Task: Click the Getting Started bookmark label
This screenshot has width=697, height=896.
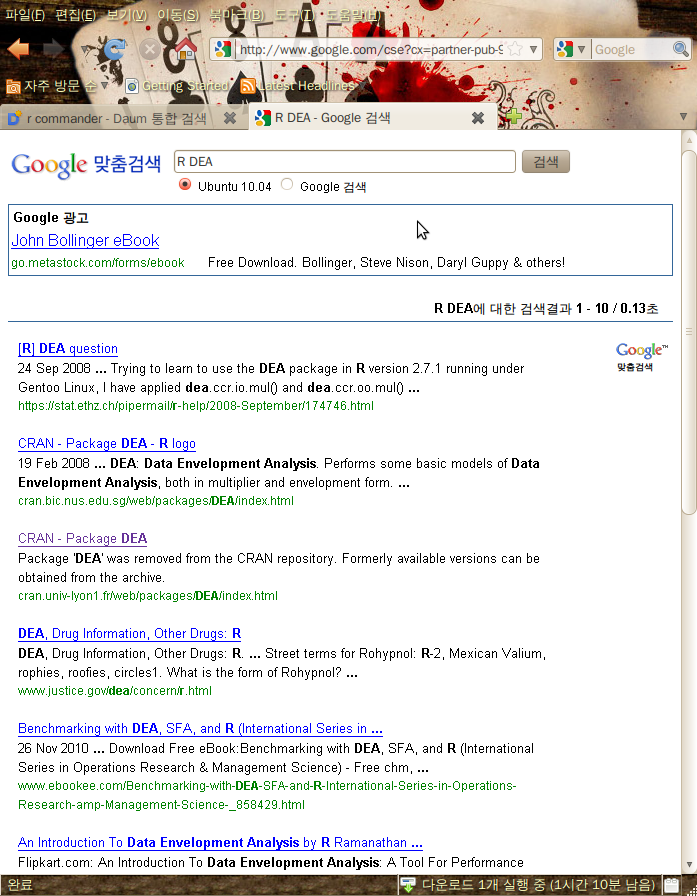Action: [x=185, y=86]
